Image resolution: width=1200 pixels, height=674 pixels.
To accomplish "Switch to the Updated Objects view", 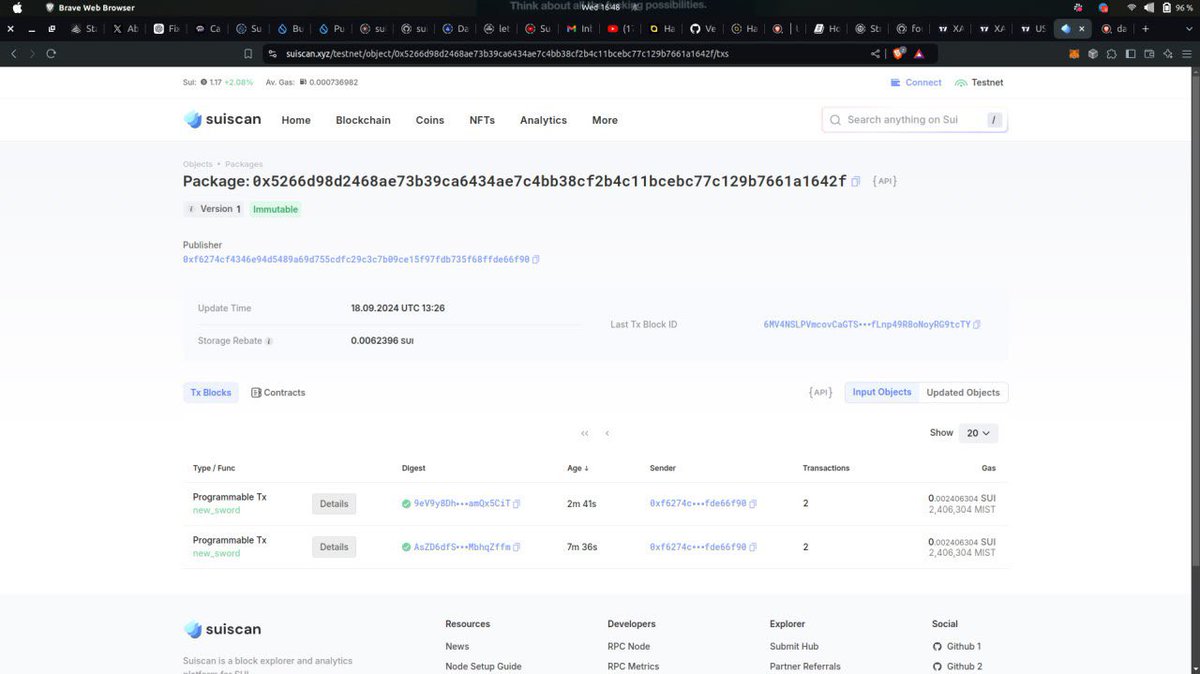I will 962,392.
